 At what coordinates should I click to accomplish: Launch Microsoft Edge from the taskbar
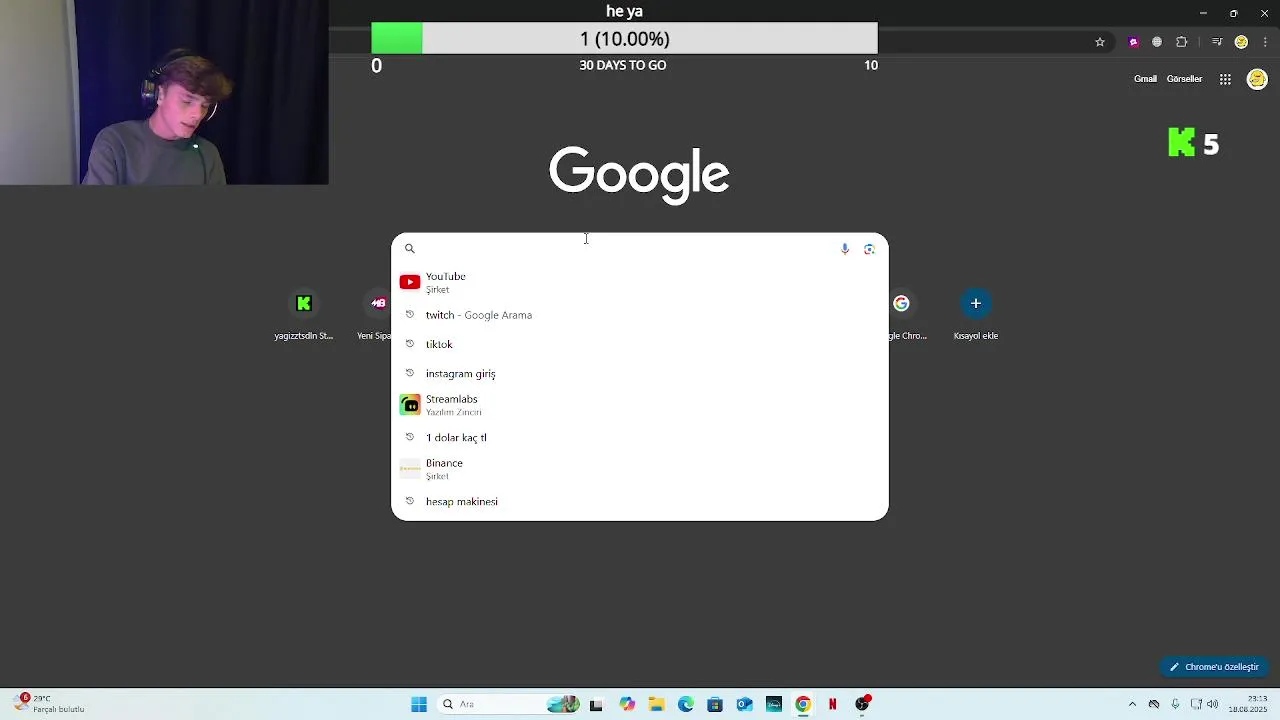pyautogui.click(x=686, y=704)
